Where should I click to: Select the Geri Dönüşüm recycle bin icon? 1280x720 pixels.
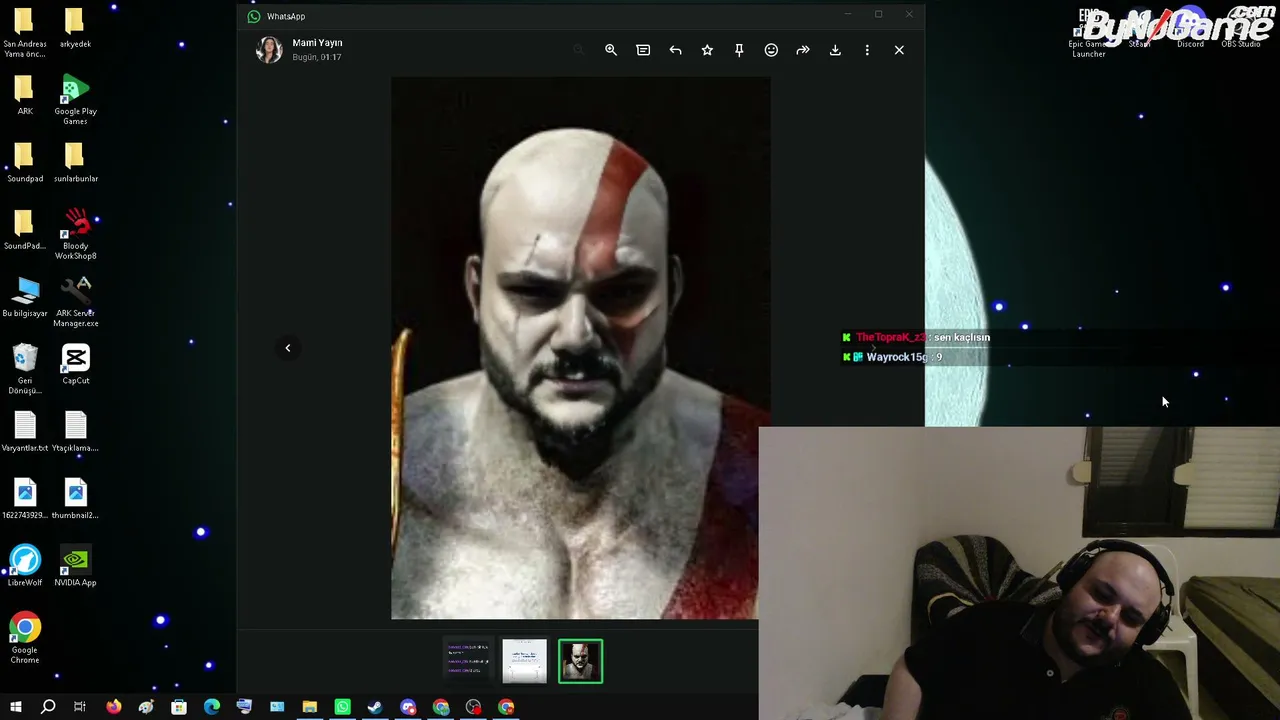click(24, 370)
